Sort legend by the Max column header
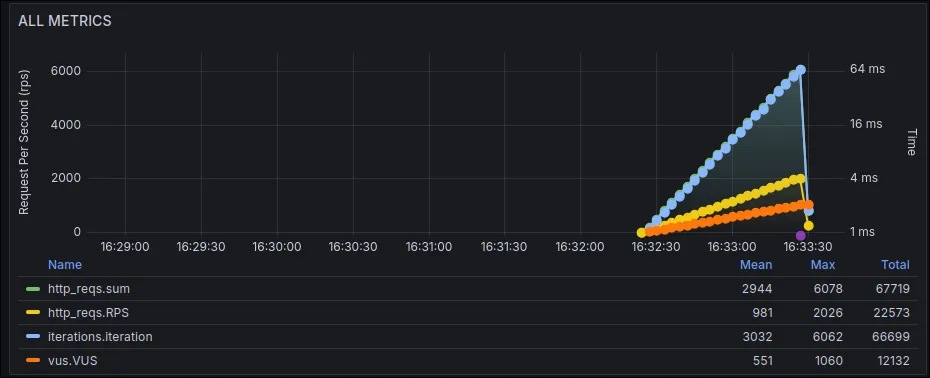 coord(823,265)
